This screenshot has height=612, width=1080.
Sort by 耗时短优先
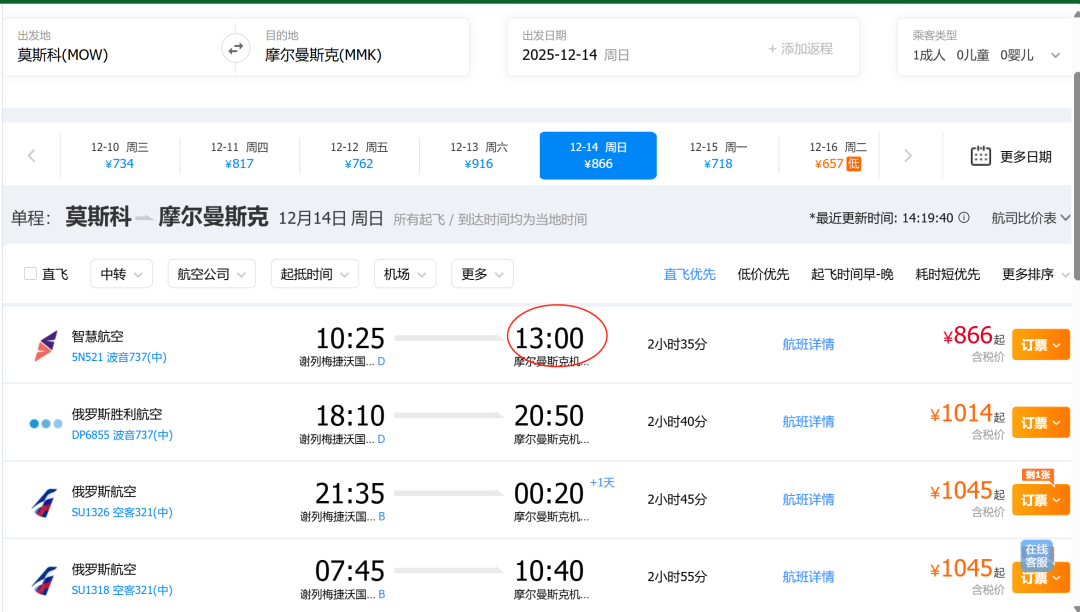tap(947, 274)
